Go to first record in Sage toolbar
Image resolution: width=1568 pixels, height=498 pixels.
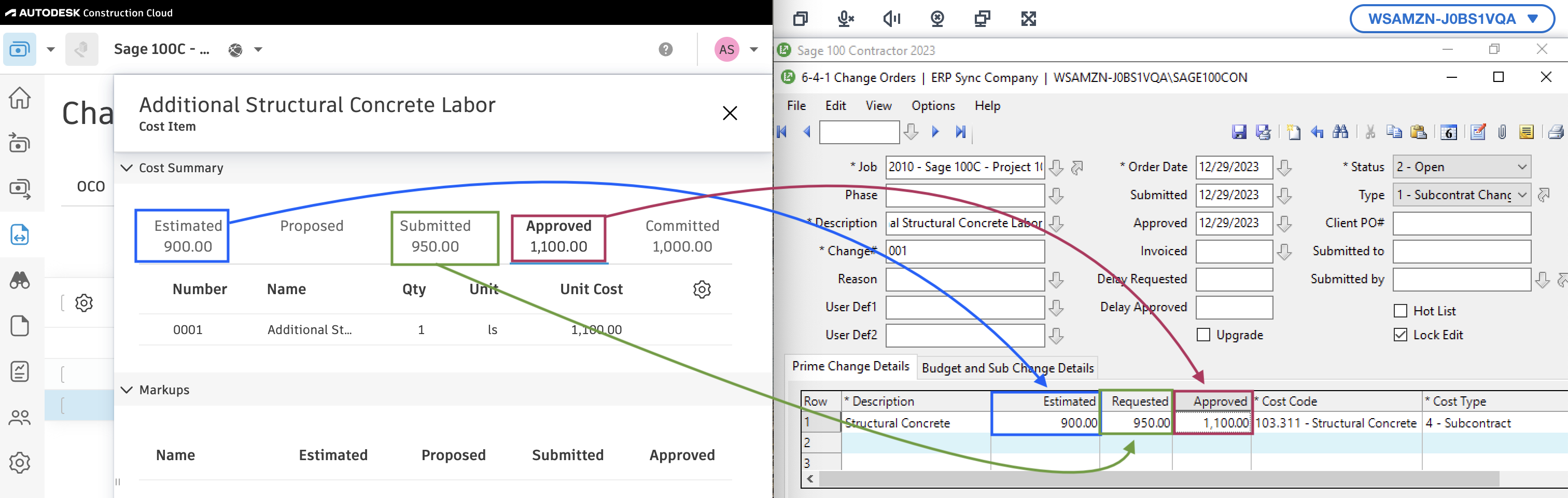pos(782,131)
